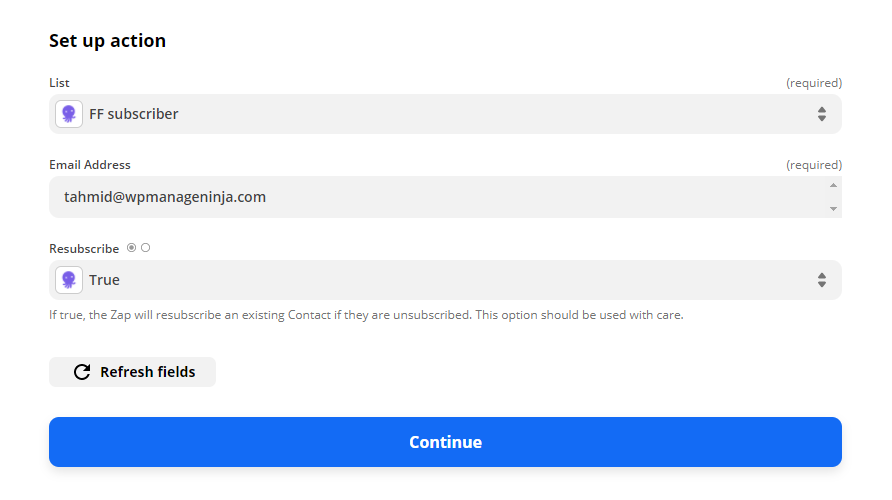Click up-down arrows on True selector
Viewport: 892px width, 500px height.
pos(821,280)
